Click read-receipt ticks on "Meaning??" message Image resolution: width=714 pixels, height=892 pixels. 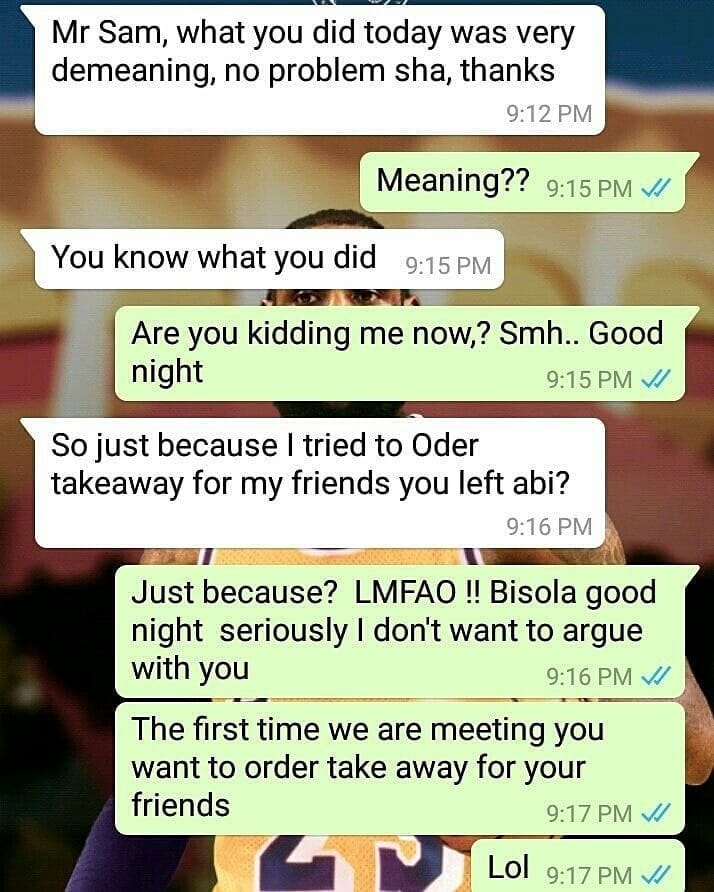pyautogui.click(x=655, y=188)
